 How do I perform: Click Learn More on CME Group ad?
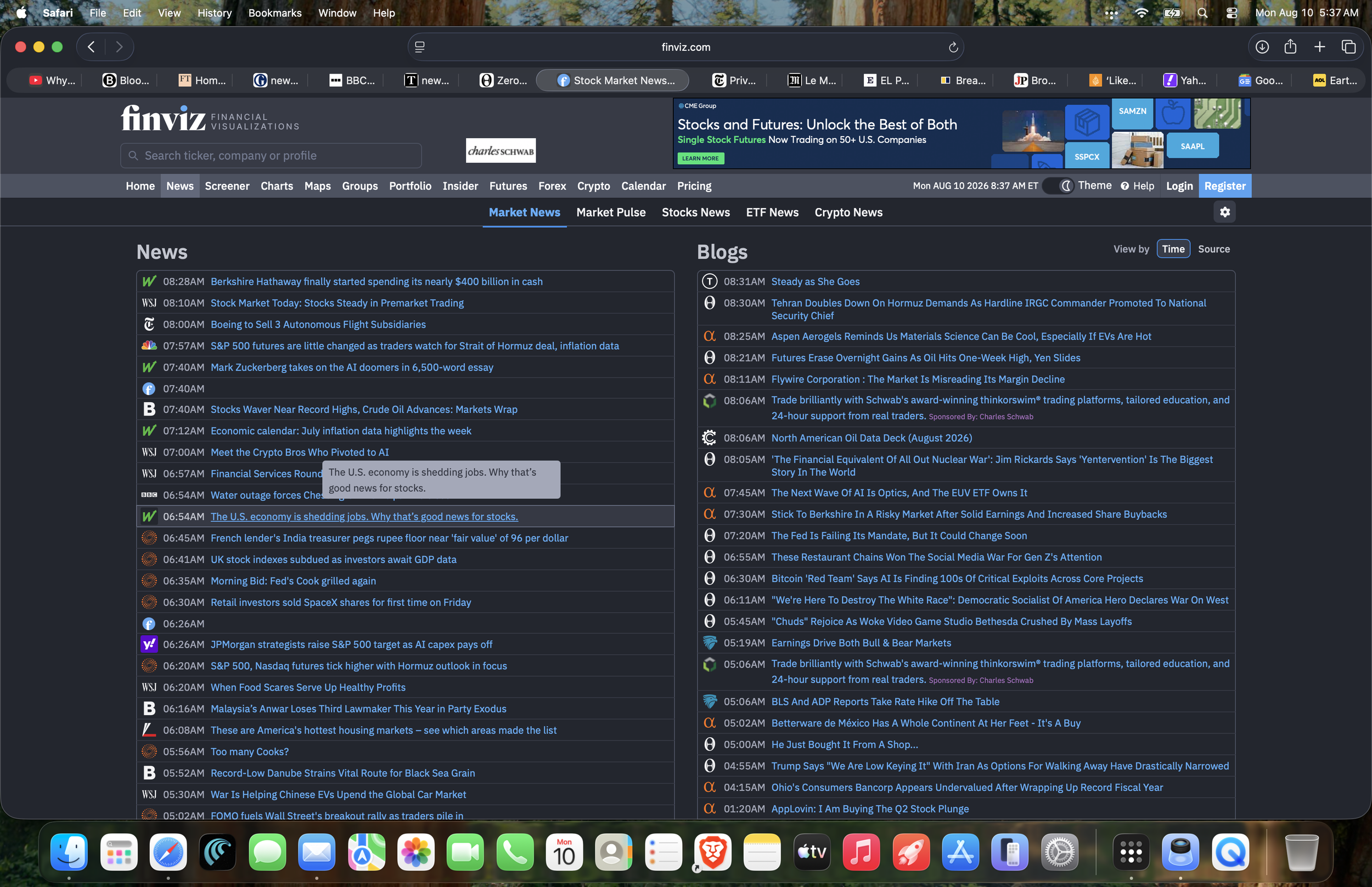click(700, 159)
